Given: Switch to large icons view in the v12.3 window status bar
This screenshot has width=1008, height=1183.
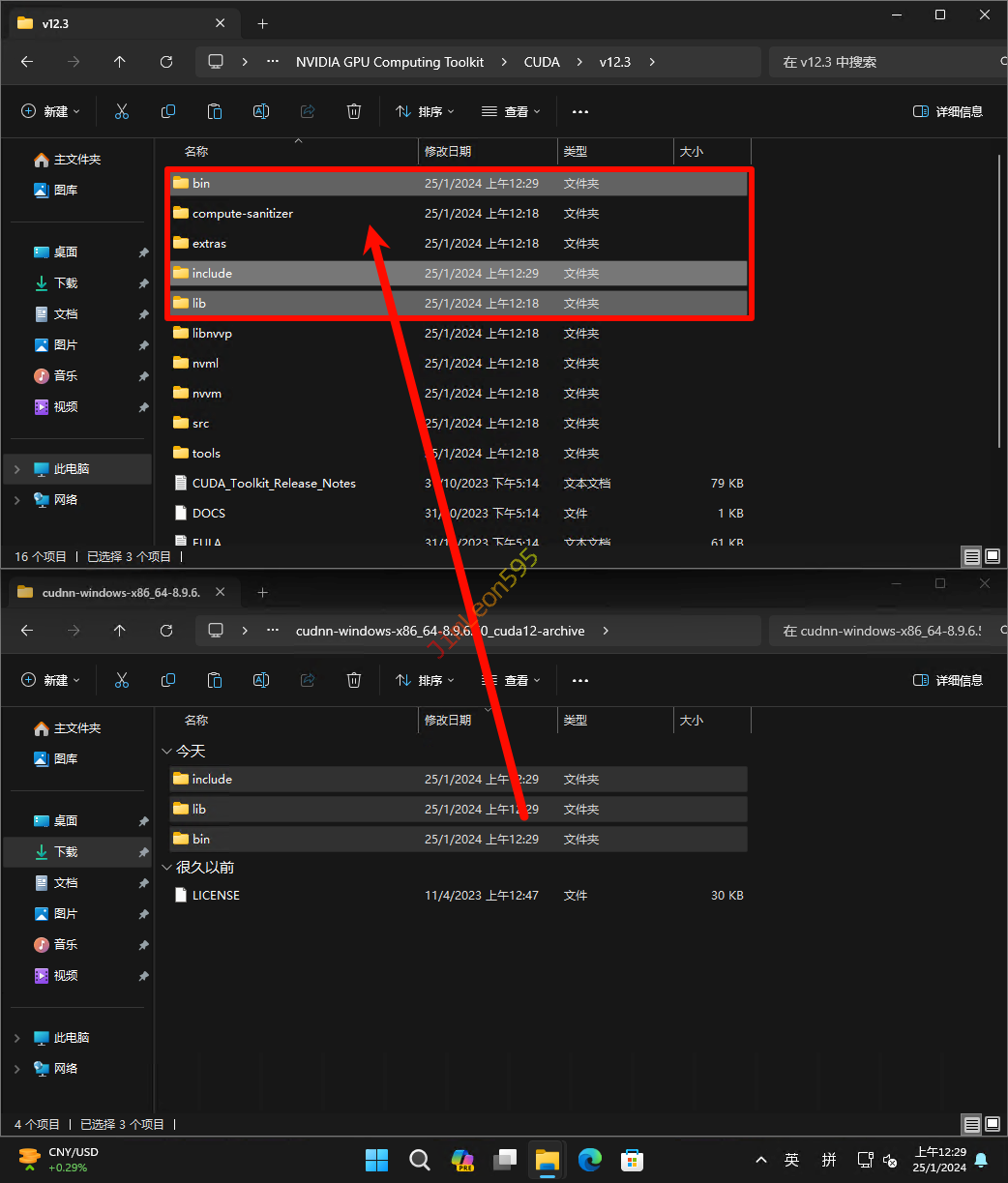Looking at the screenshot, I should [x=992, y=556].
